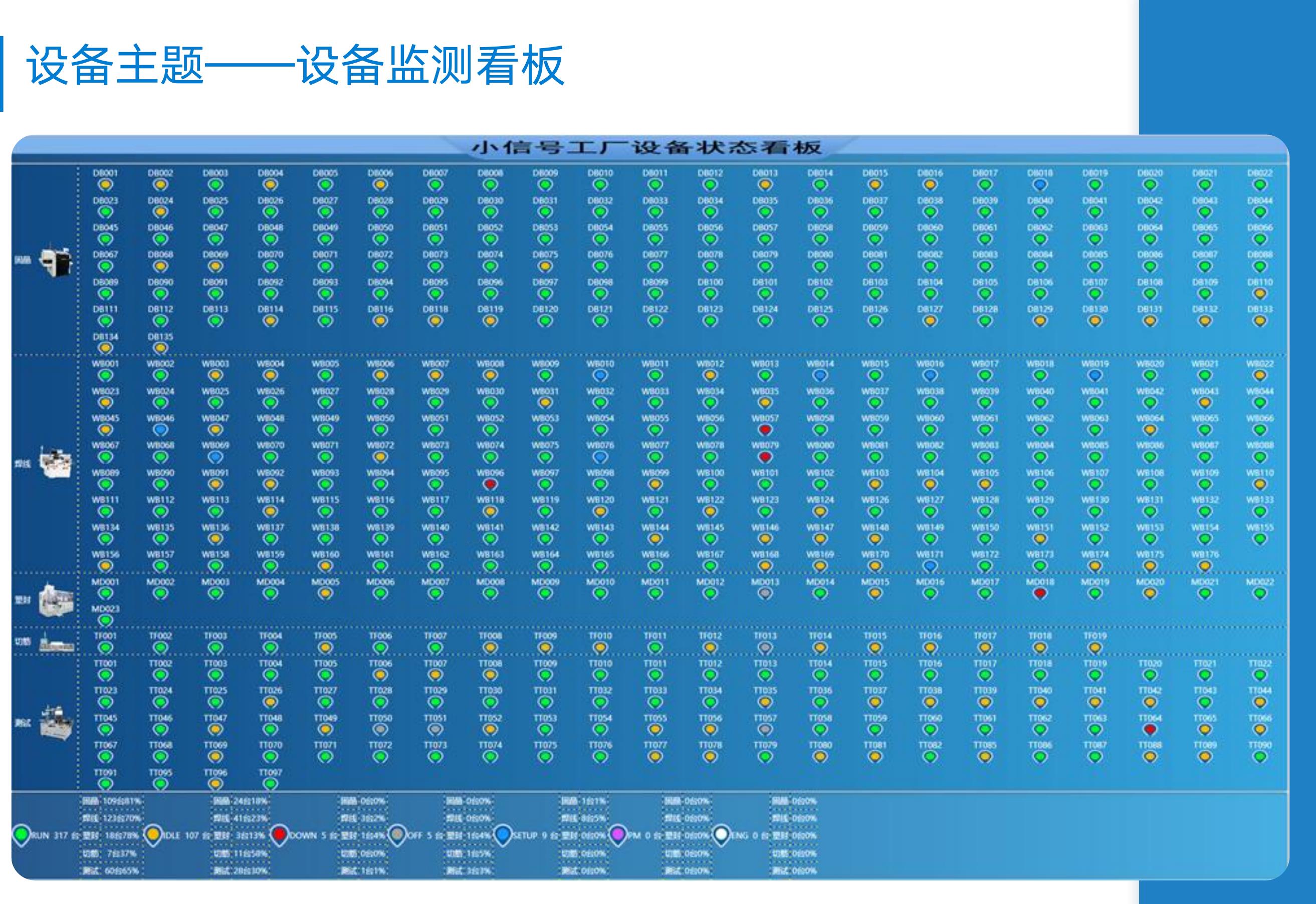This screenshot has width=1316, height=904.
Task: Select the green WB001 status marker
Action: (x=105, y=375)
